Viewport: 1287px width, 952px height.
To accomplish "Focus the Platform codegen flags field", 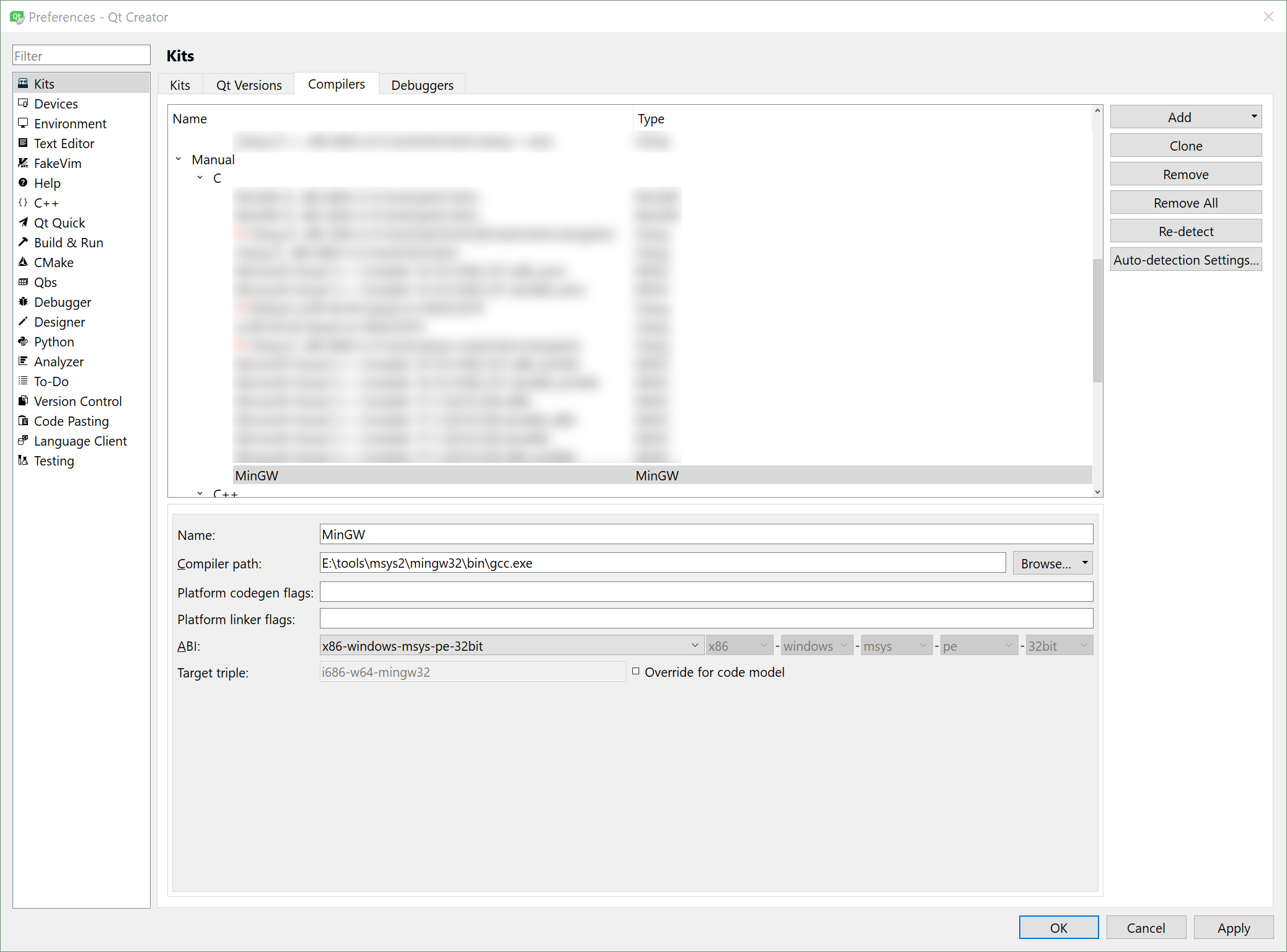I will pyautogui.click(x=706, y=591).
